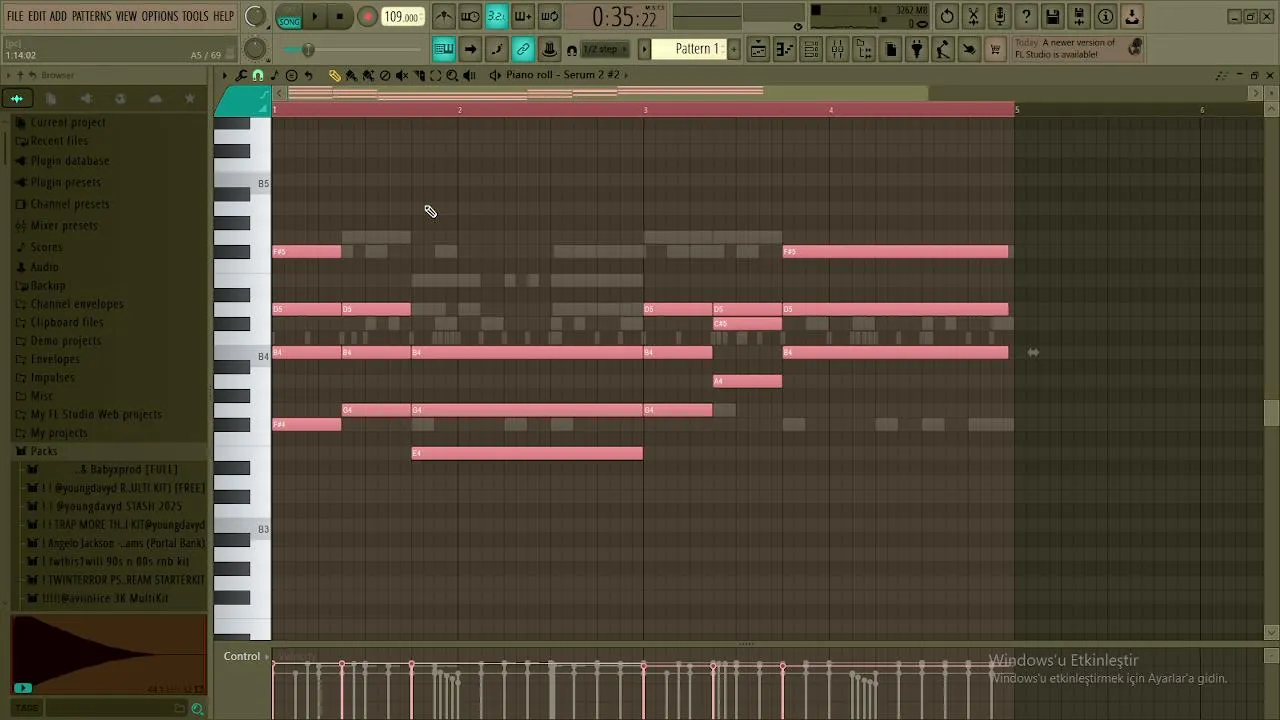This screenshot has height=720, width=1280.
Task: Start playback with the play button
Action: coord(315,17)
